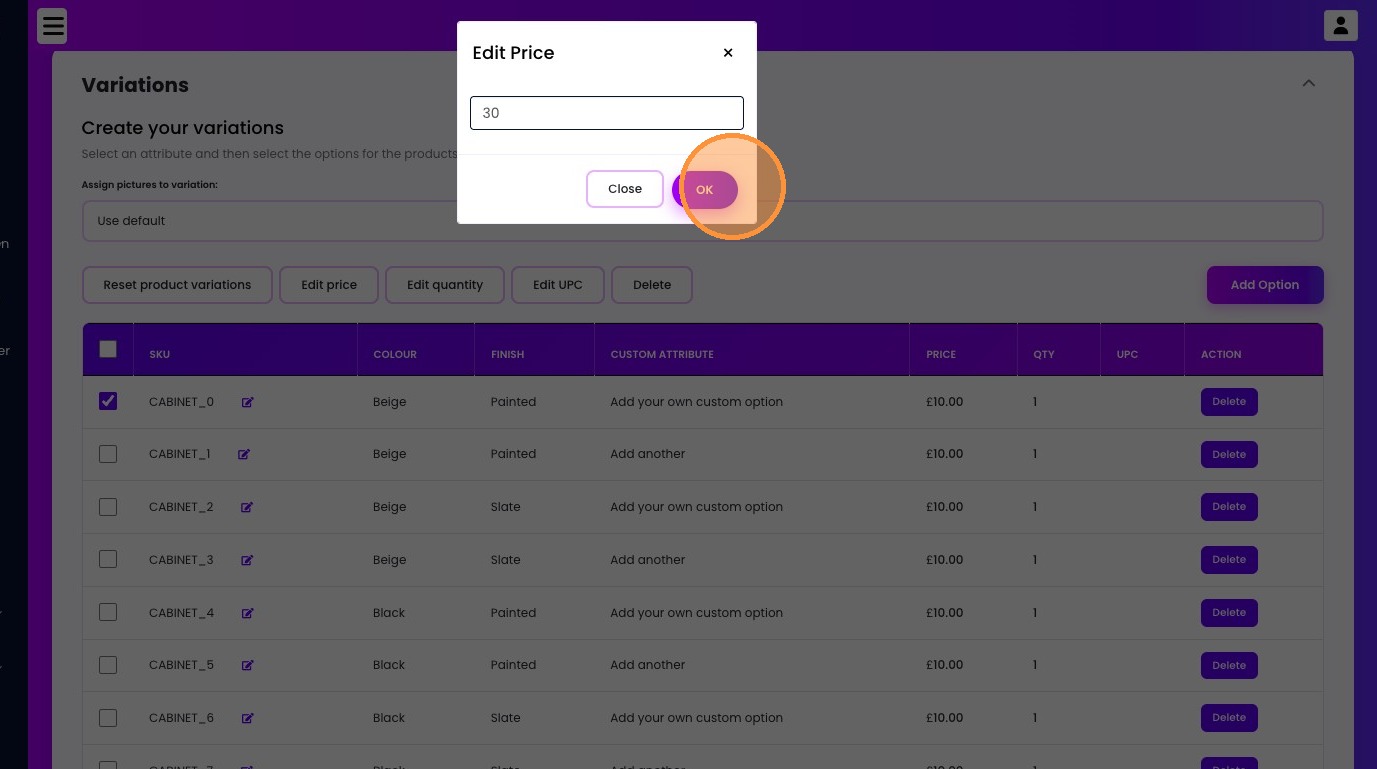Screen dimensions: 1377x769
Task: Open the user profile icon
Action: point(1340,25)
